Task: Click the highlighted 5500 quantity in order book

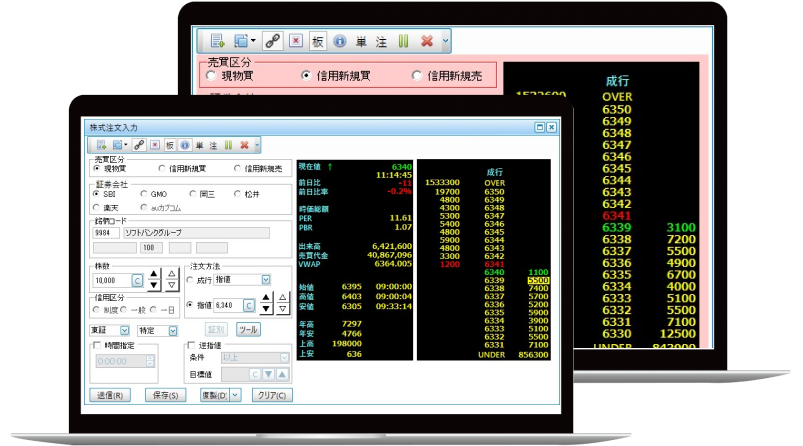Action: pos(537,281)
